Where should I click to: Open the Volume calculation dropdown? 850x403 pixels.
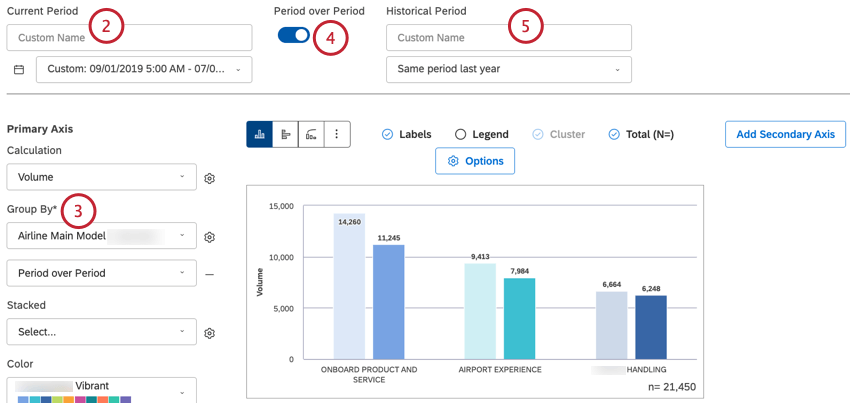[101, 177]
